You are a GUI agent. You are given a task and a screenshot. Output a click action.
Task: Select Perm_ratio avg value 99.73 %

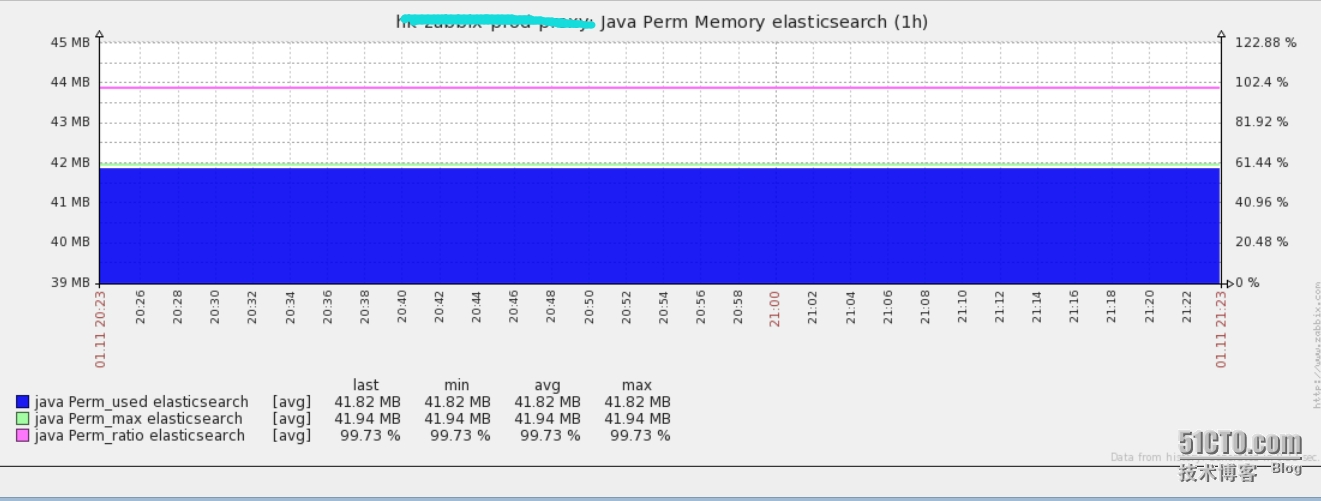point(550,436)
